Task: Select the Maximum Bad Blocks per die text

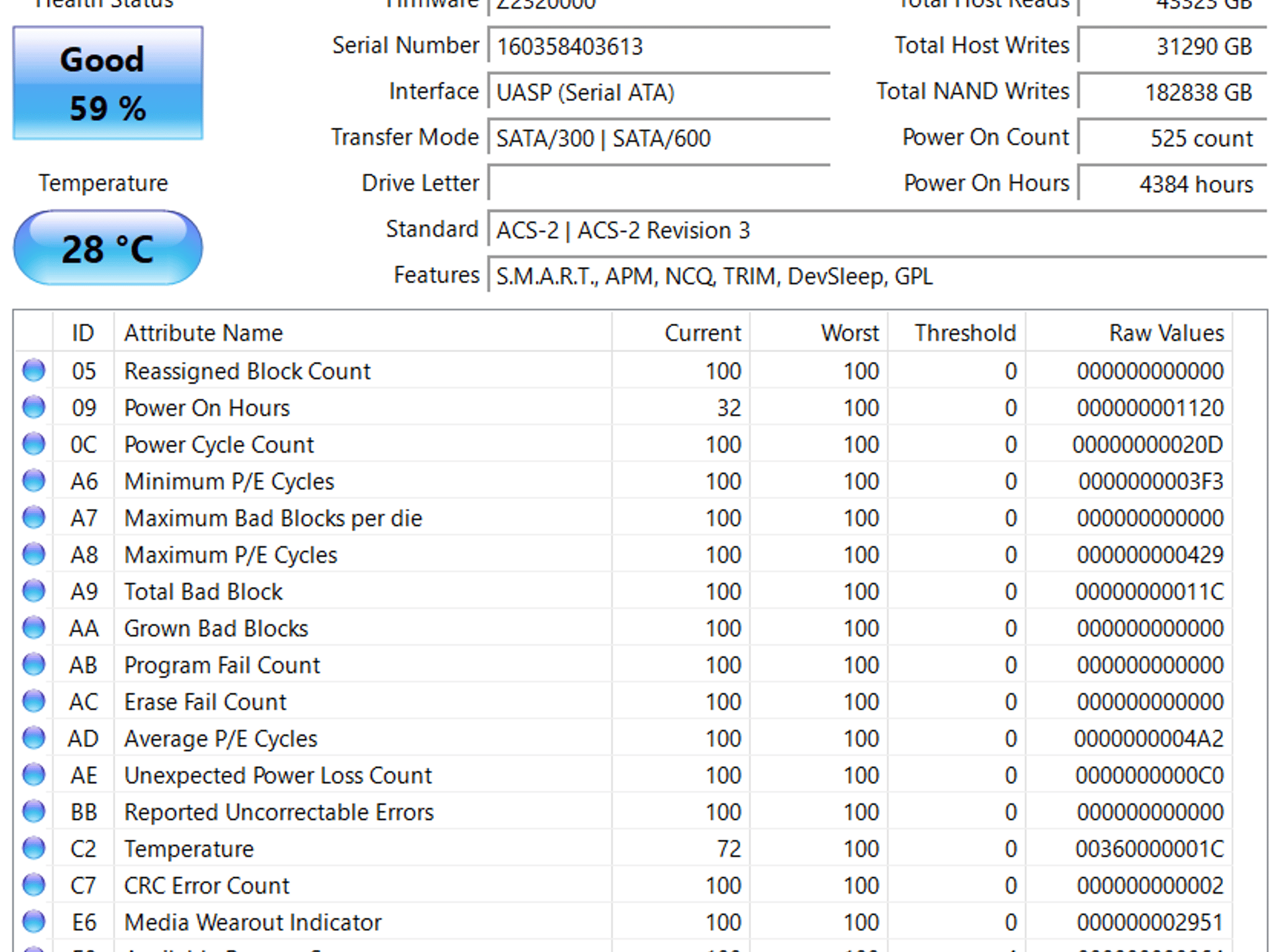Action: 273,518
